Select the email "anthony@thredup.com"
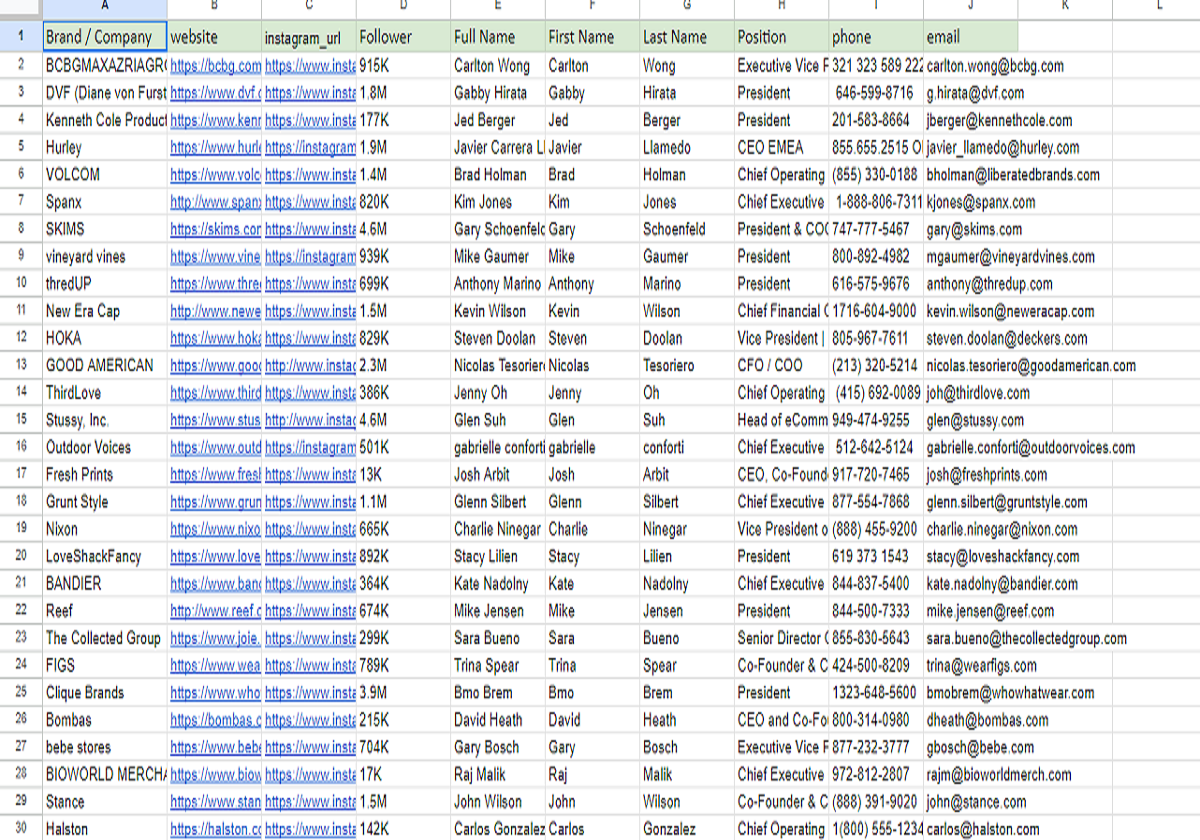1200x840 pixels. click(989, 283)
